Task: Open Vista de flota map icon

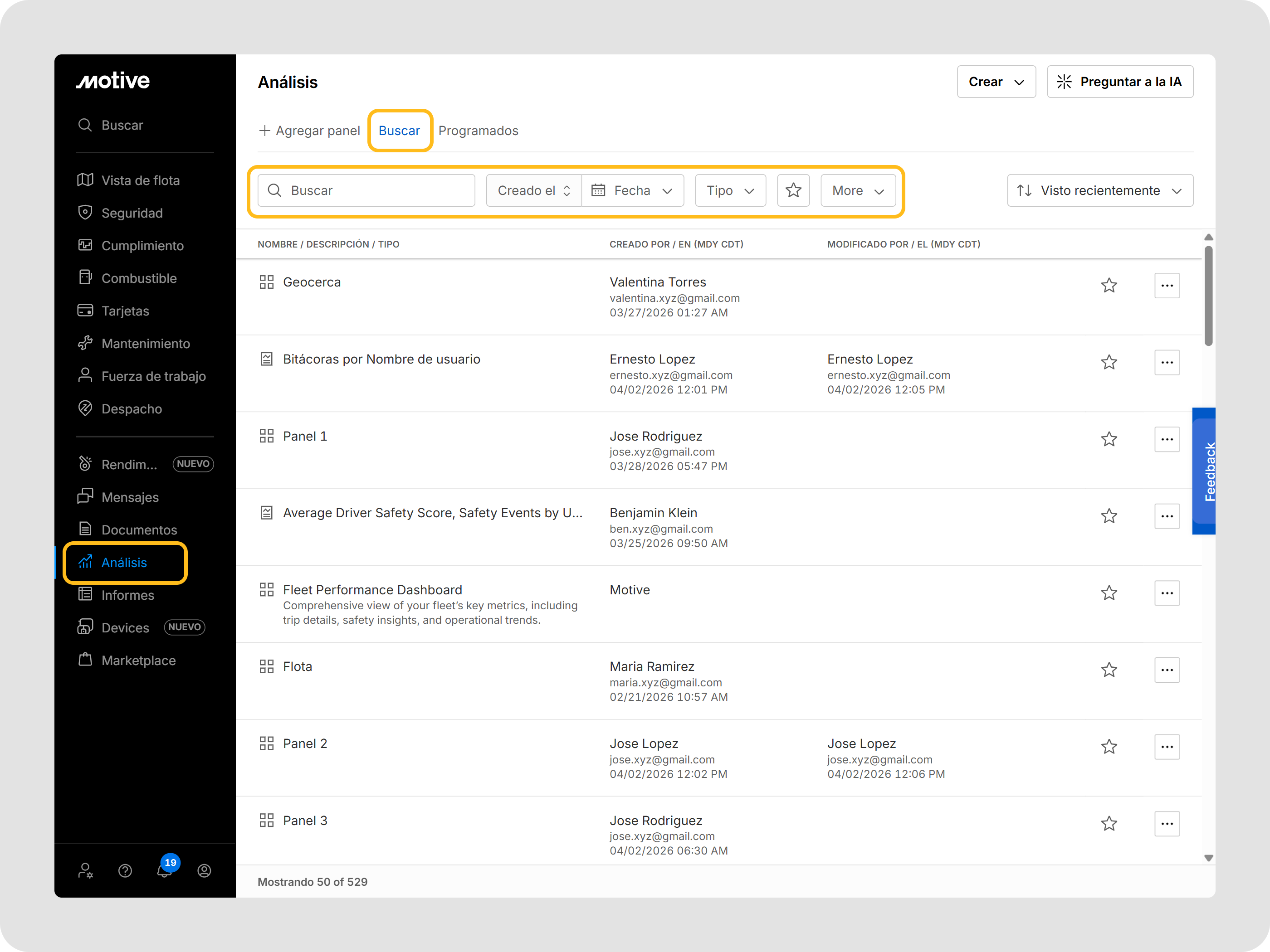Action: click(85, 180)
